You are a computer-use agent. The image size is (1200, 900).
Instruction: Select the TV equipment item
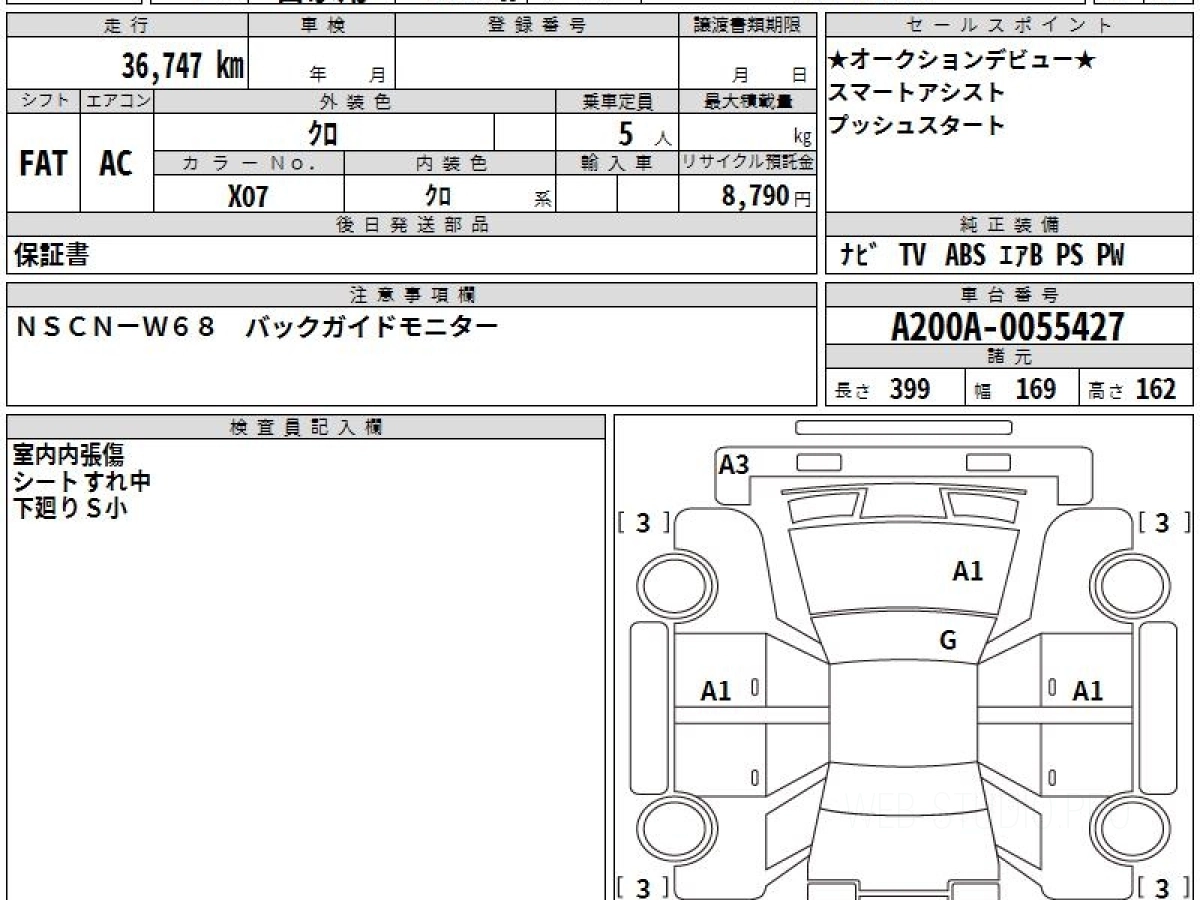tap(912, 256)
